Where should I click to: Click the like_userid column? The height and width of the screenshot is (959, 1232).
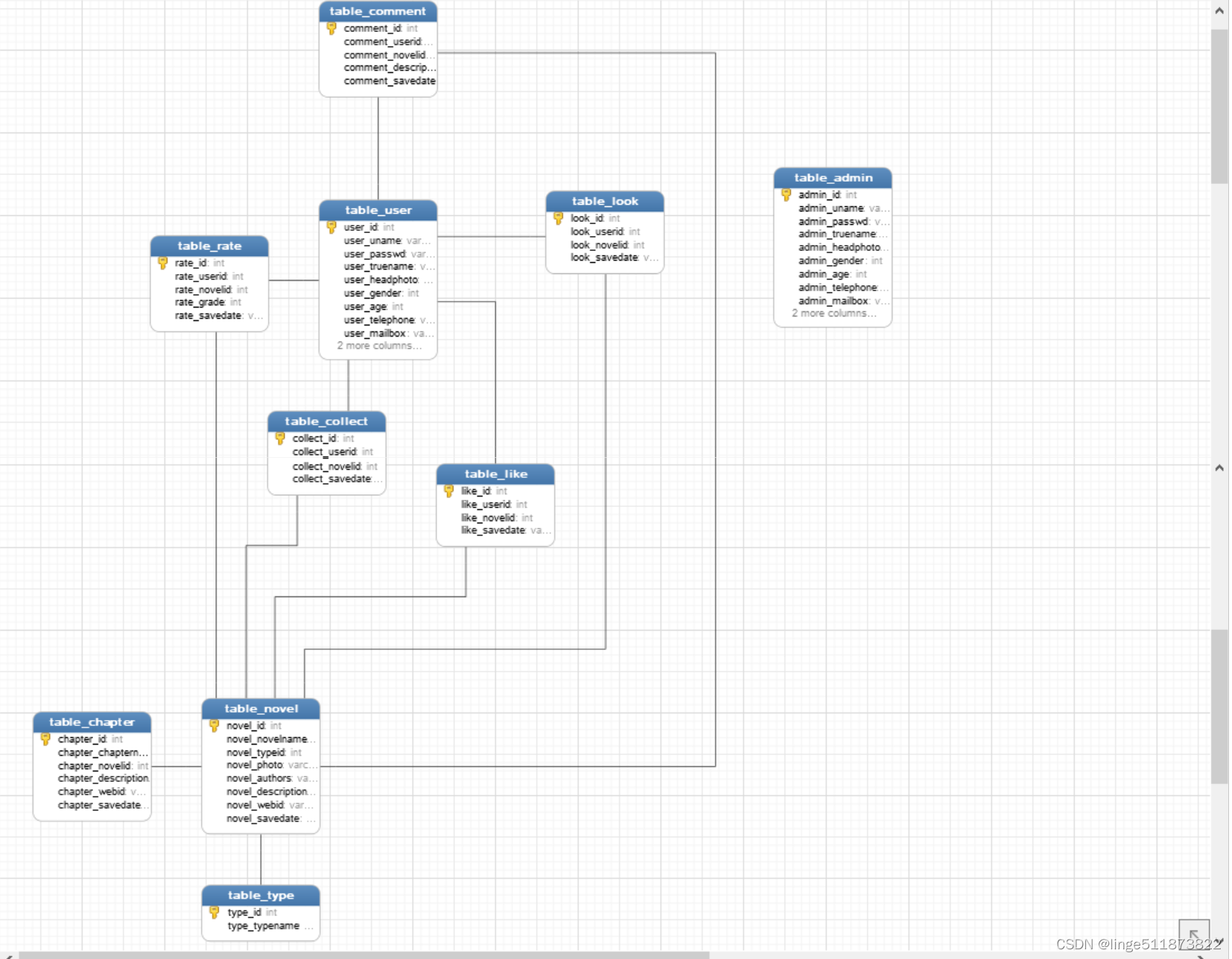(493, 504)
